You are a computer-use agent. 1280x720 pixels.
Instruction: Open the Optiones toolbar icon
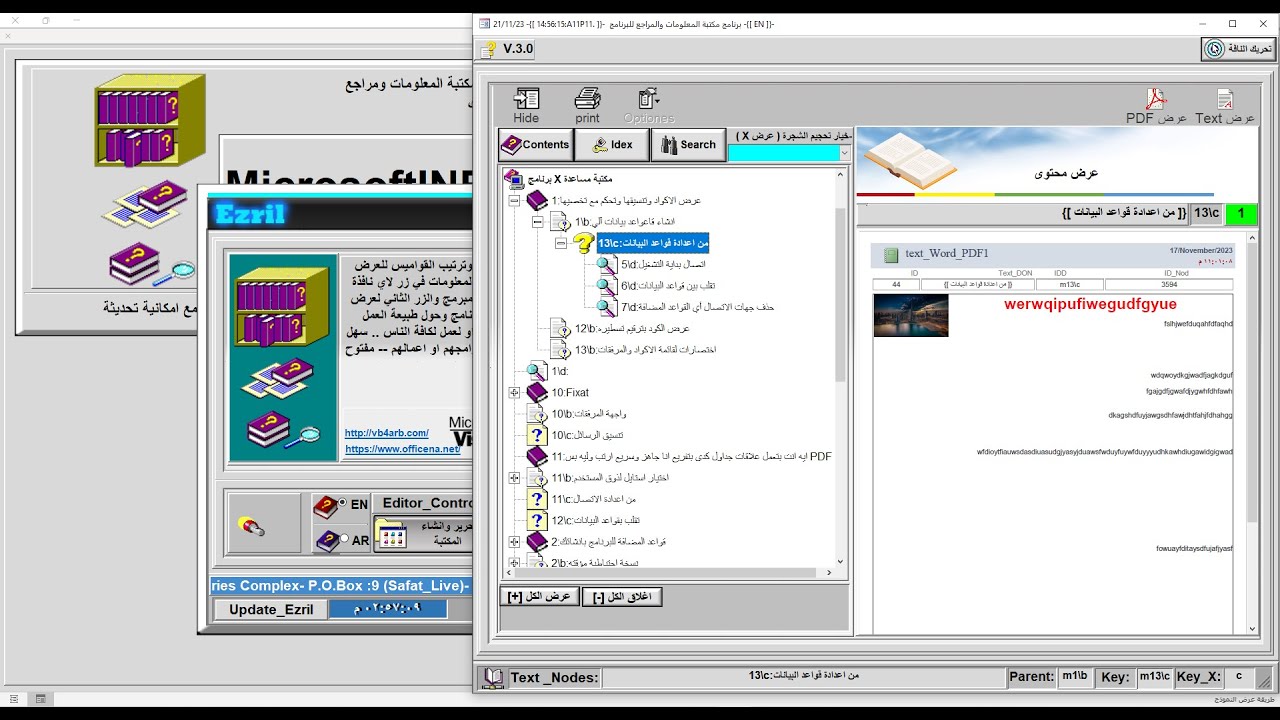(x=648, y=98)
